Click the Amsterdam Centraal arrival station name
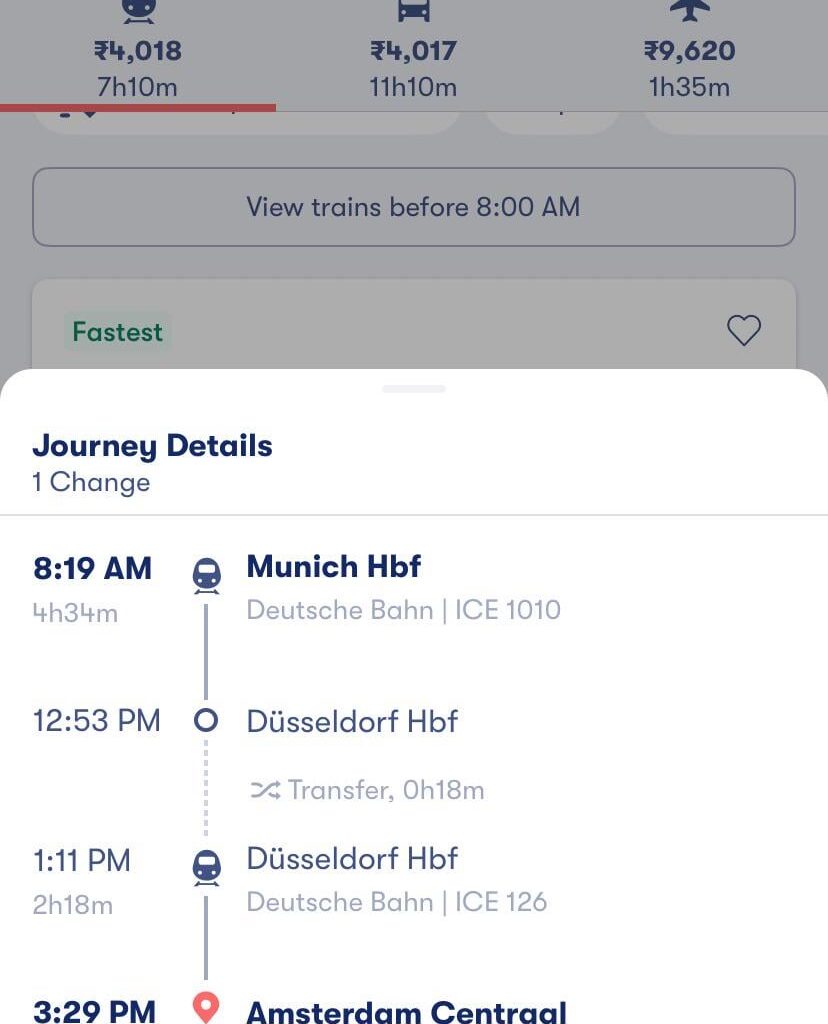 [x=408, y=1010]
